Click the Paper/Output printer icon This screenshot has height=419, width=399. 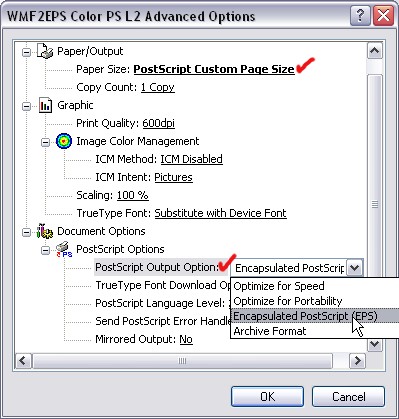click(x=45, y=51)
